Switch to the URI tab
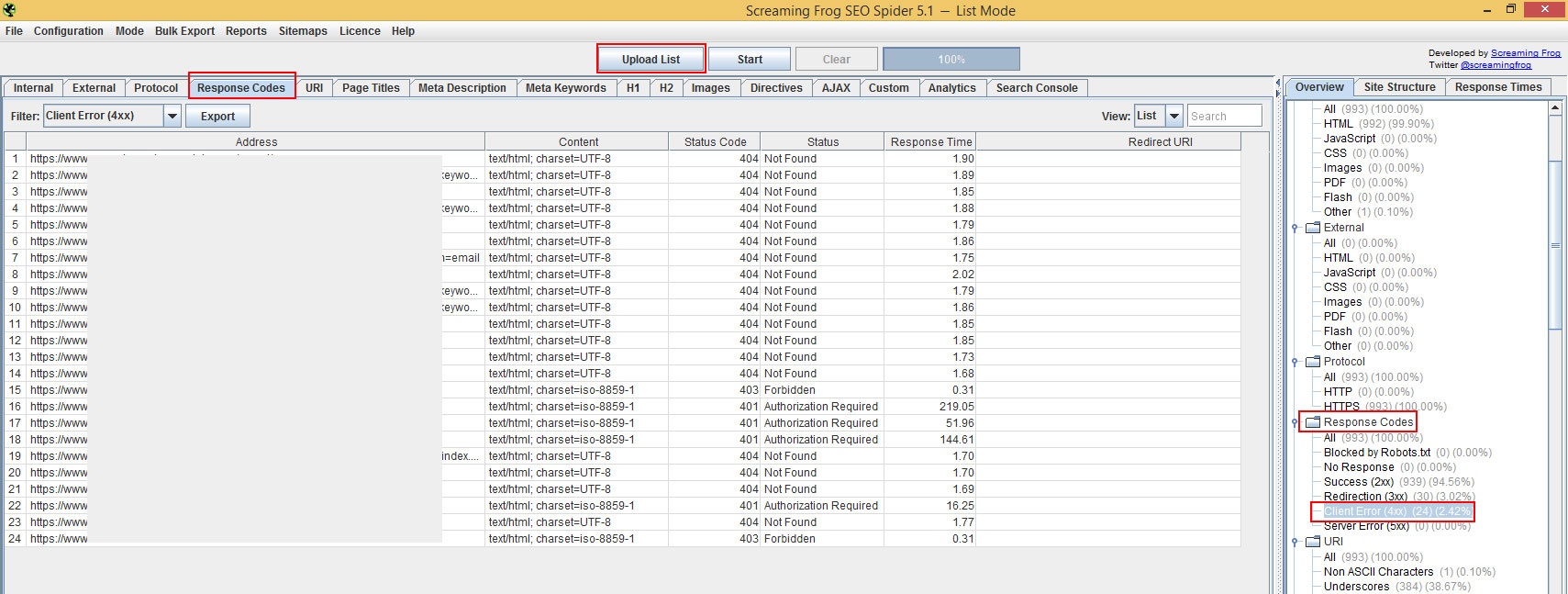Image resolution: width=1568 pixels, height=594 pixels. (314, 88)
